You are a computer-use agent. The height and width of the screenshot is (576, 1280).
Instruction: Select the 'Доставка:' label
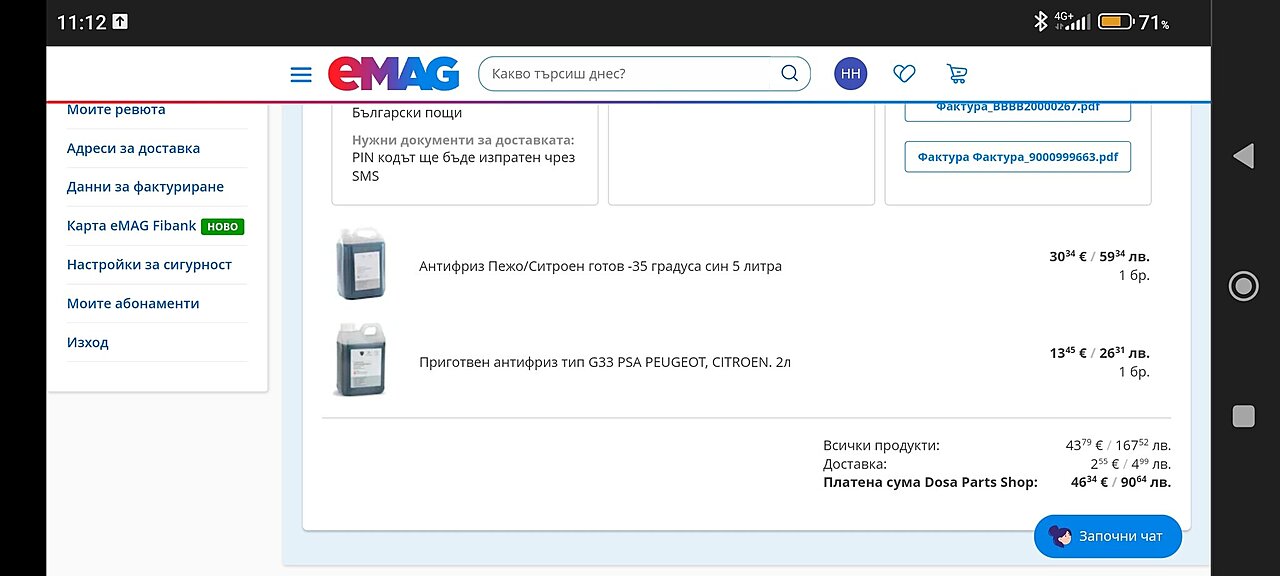(855, 464)
